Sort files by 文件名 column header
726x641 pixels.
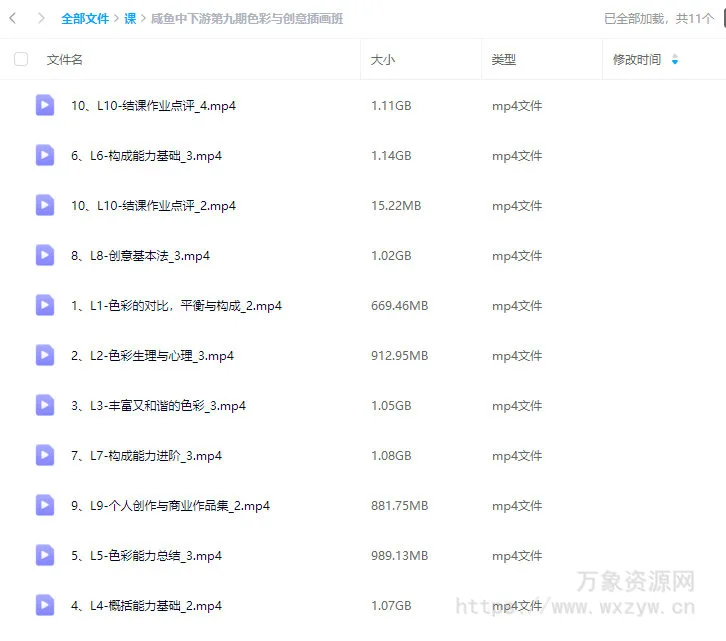[x=65, y=60]
